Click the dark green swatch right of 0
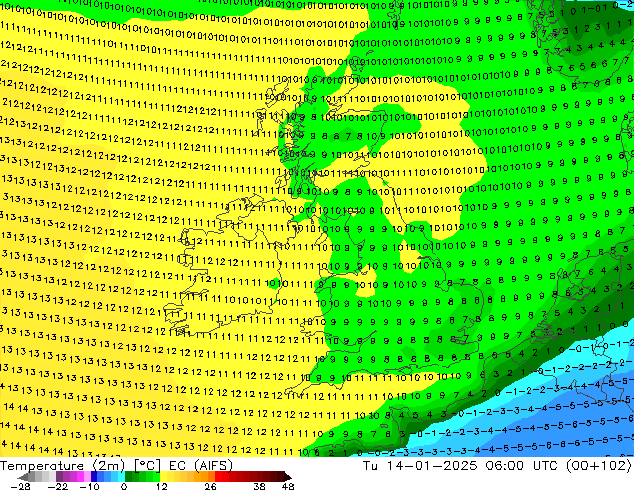The height and width of the screenshot is (490, 634). tap(129, 477)
